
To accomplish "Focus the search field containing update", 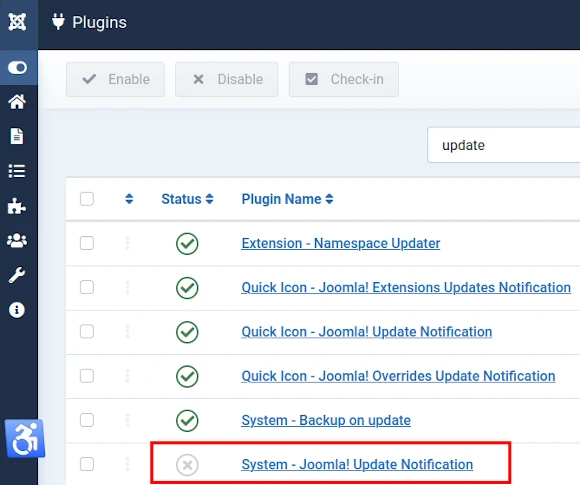I will [503, 145].
